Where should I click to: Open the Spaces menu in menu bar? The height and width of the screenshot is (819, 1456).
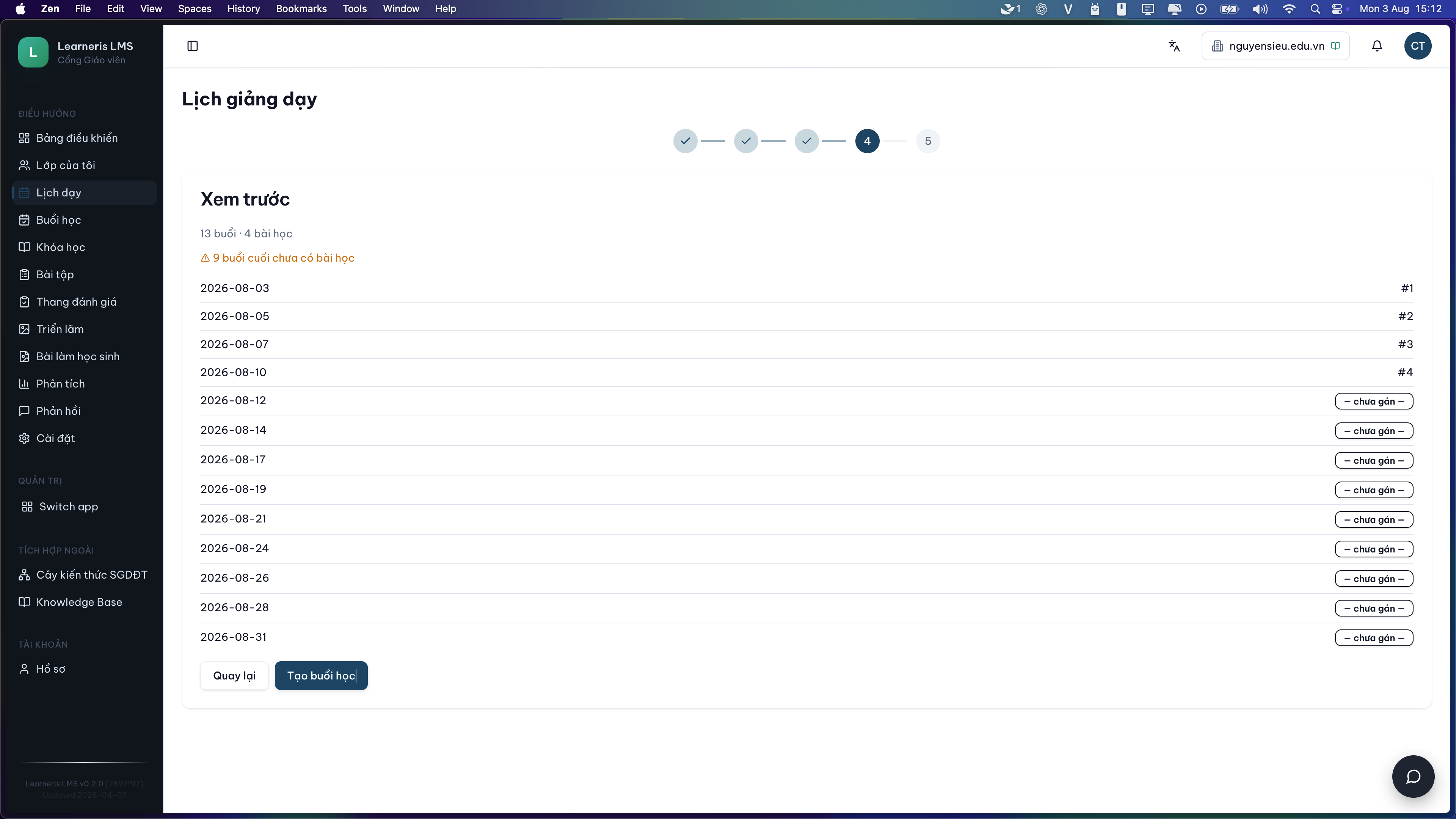tap(195, 8)
